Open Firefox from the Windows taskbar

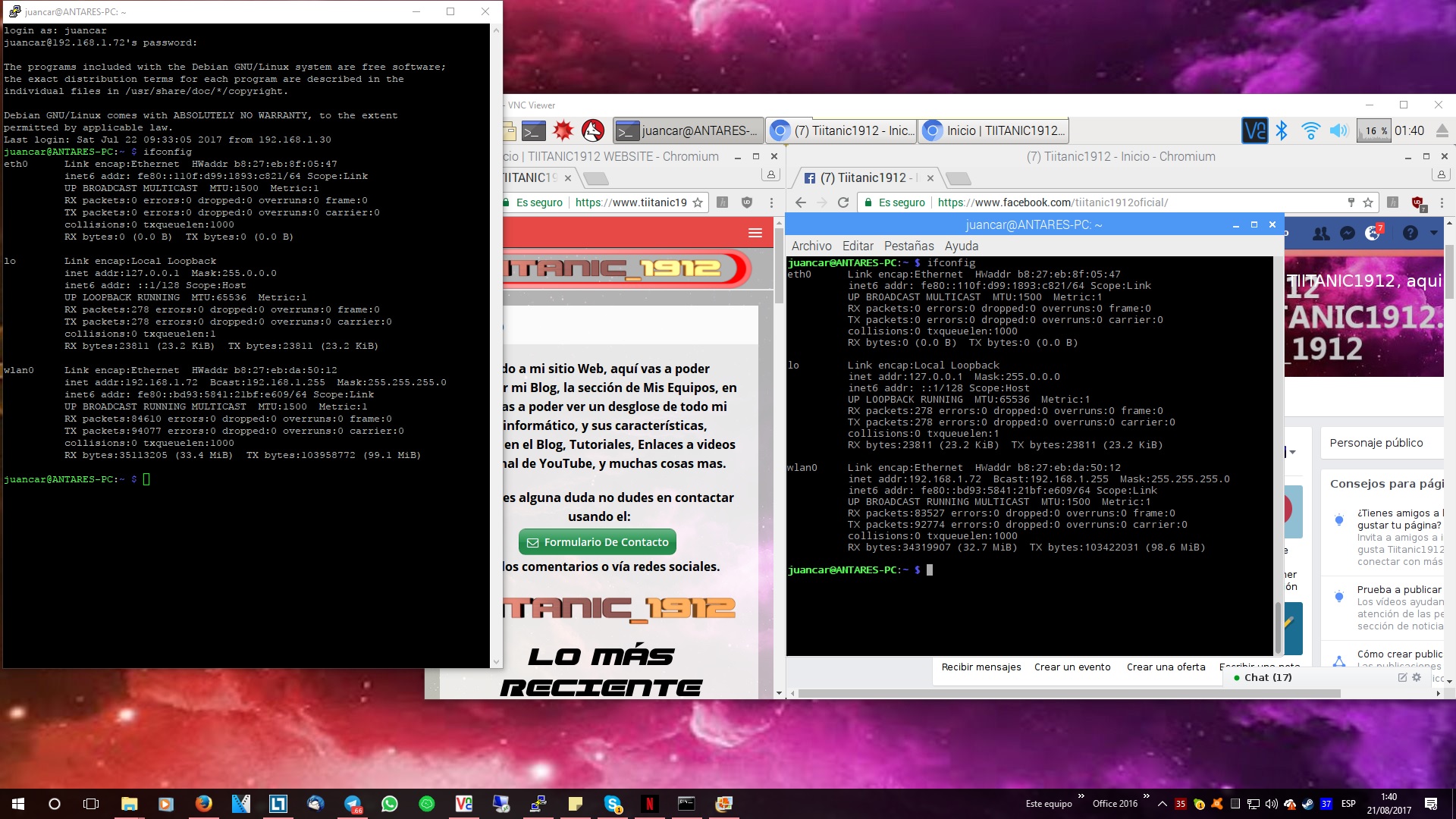203,804
